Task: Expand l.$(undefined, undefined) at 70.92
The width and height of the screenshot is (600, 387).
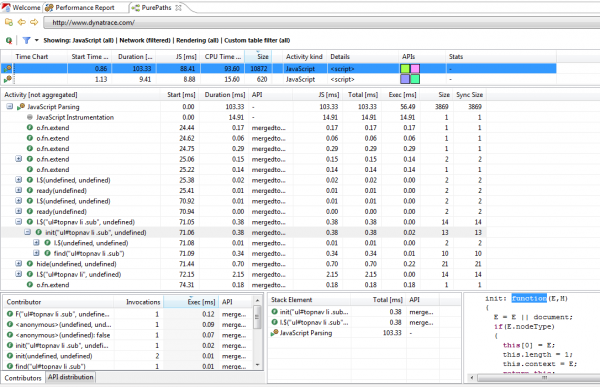Action: (x=18, y=201)
